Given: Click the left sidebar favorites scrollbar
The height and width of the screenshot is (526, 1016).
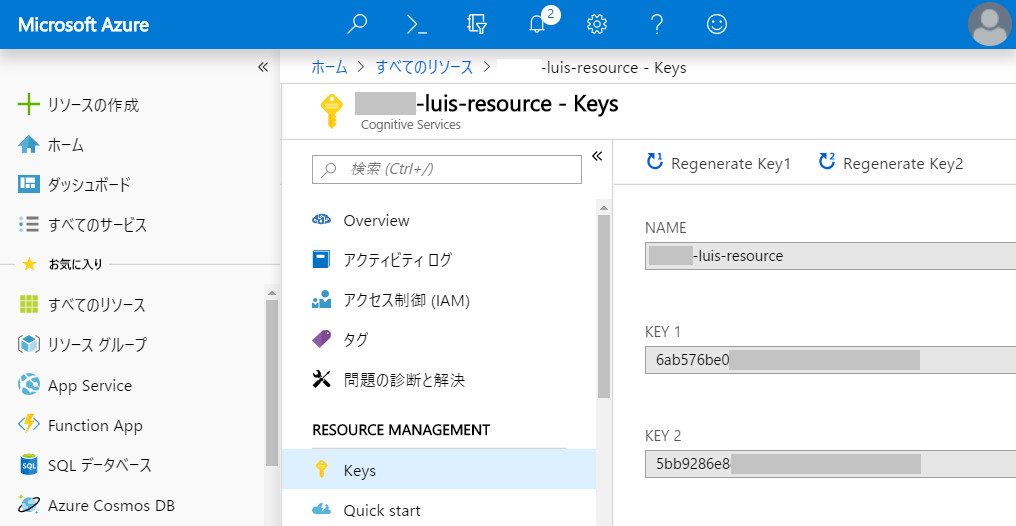Looking at the screenshot, I should [272, 382].
